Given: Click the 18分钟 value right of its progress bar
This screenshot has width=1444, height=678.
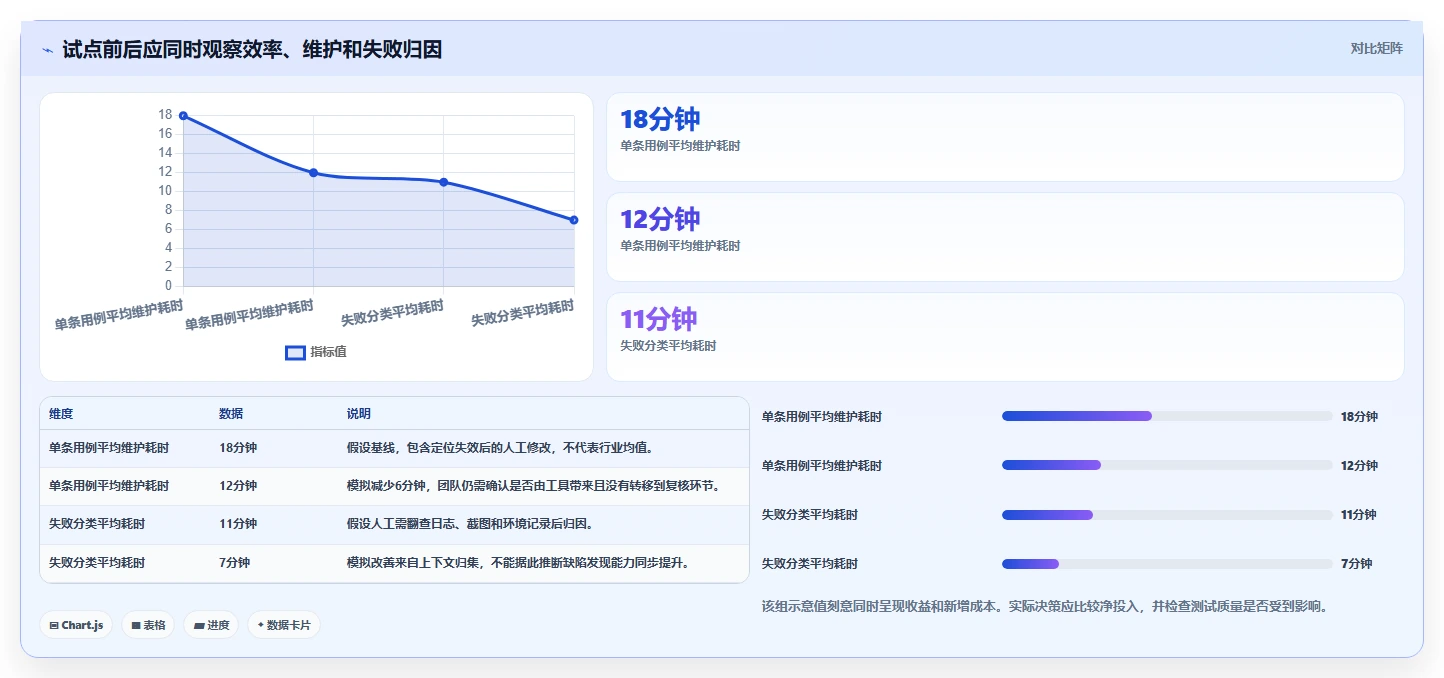Looking at the screenshot, I should tap(1359, 417).
